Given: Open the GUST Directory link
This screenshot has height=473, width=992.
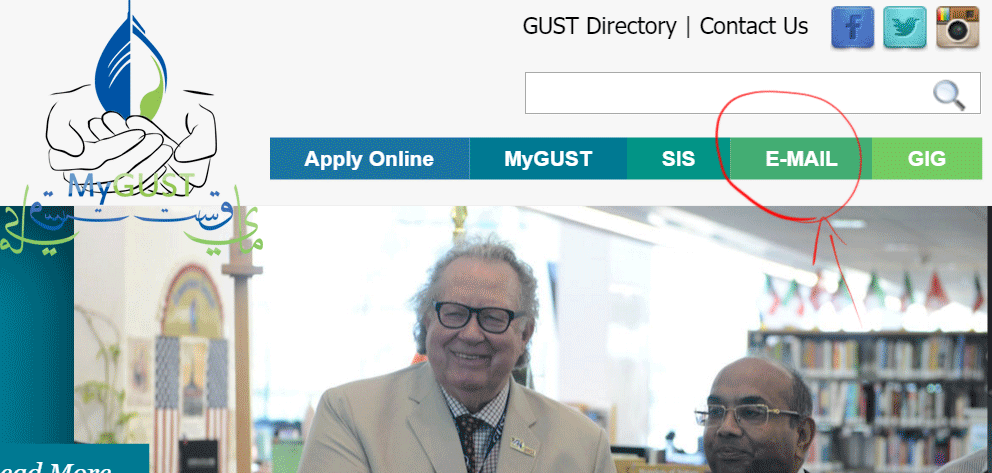Looking at the screenshot, I should pyautogui.click(x=599, y=27).
